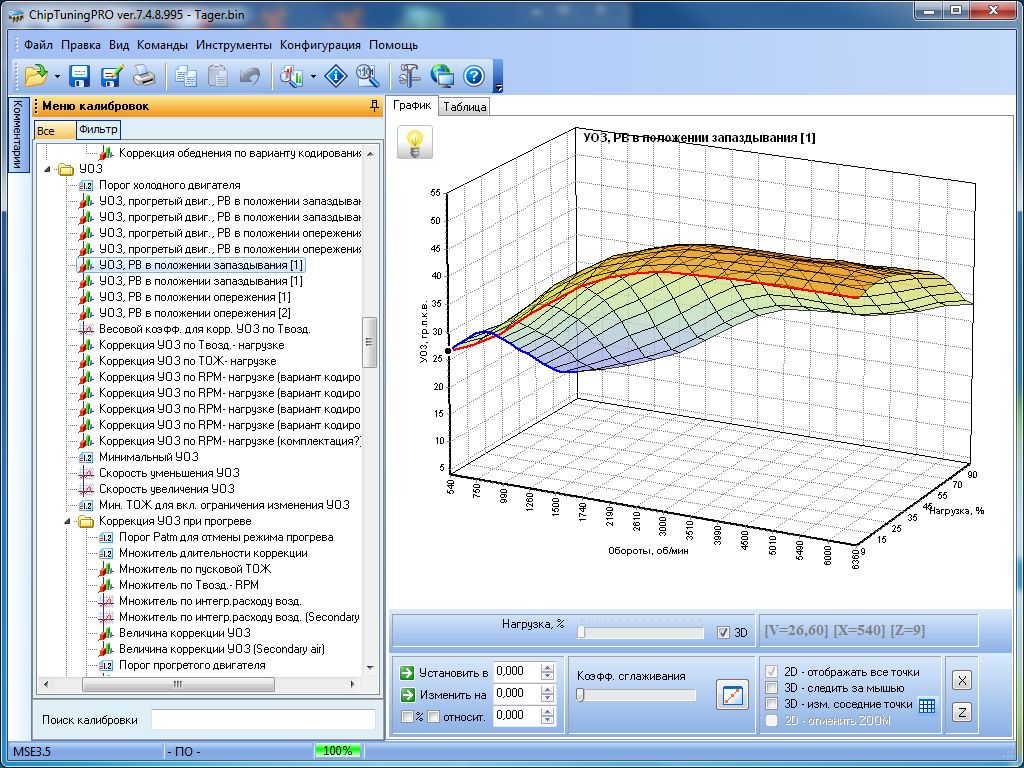Switch to the Таблица tab

465,106
